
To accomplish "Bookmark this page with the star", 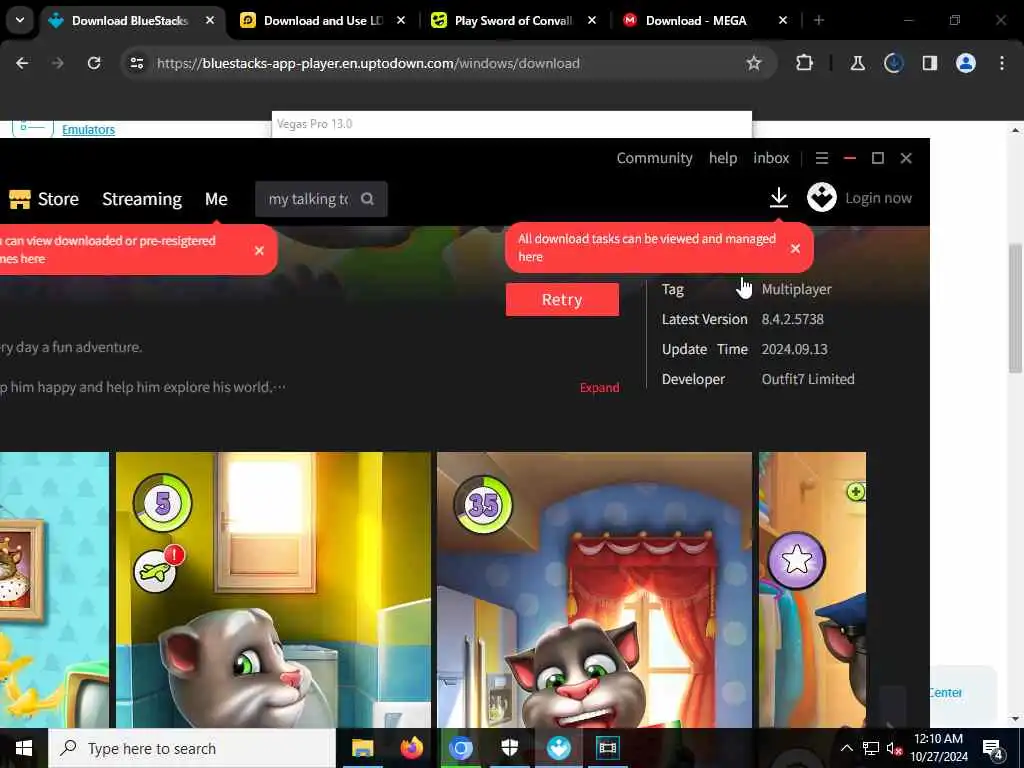I will (754, 63).
